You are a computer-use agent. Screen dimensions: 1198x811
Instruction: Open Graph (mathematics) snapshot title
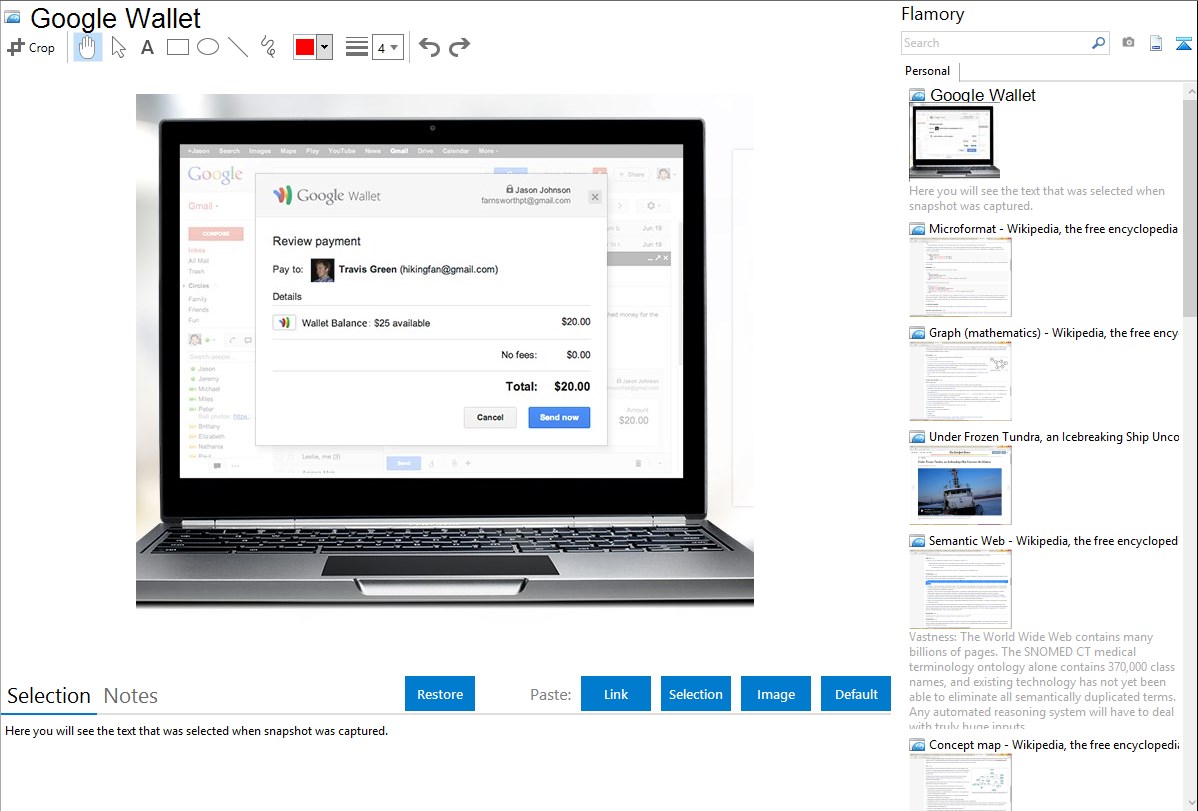point(1053,333)
